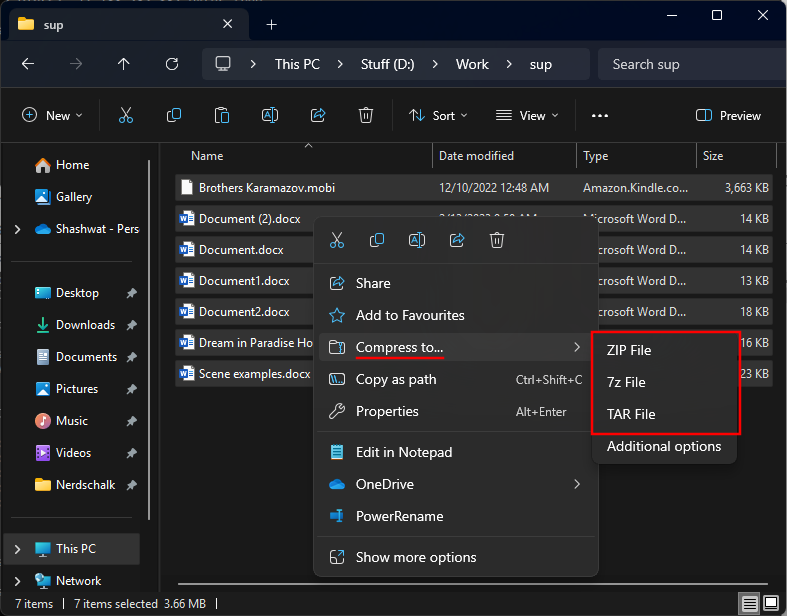The width and height of the screenshot is (787, 616).
Task: Open the New item dropdown
Action: (53, 116)
